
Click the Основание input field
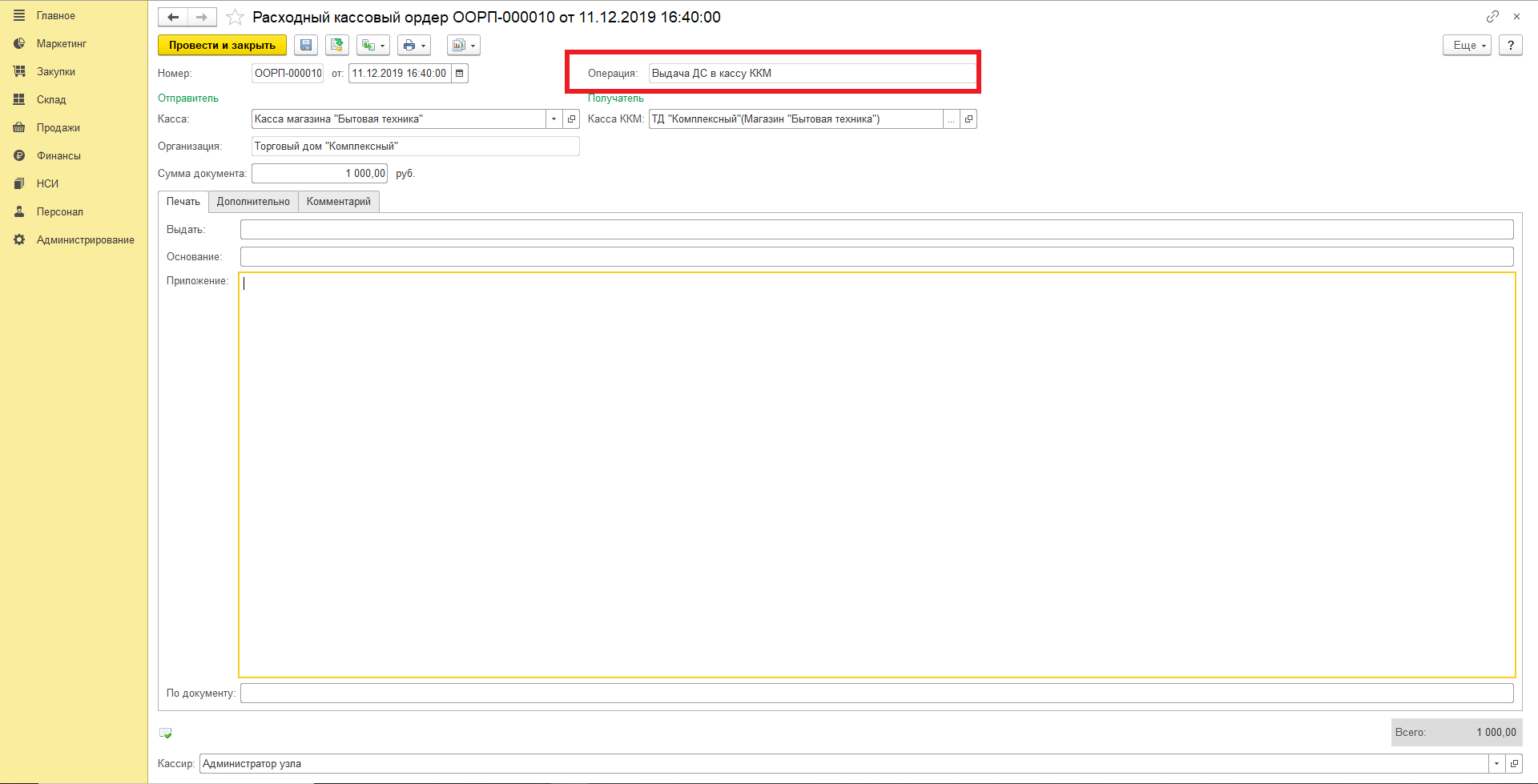[x=876, y=257]
